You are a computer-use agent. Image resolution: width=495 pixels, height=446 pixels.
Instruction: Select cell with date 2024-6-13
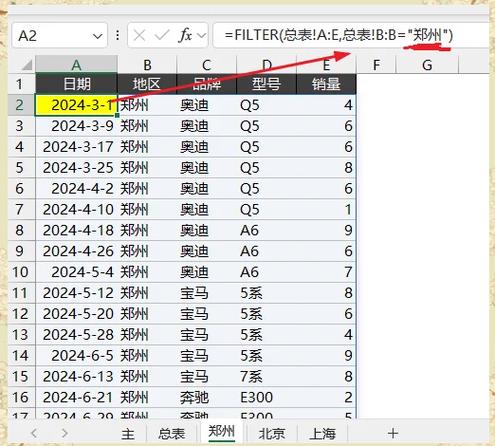[76, 377]
